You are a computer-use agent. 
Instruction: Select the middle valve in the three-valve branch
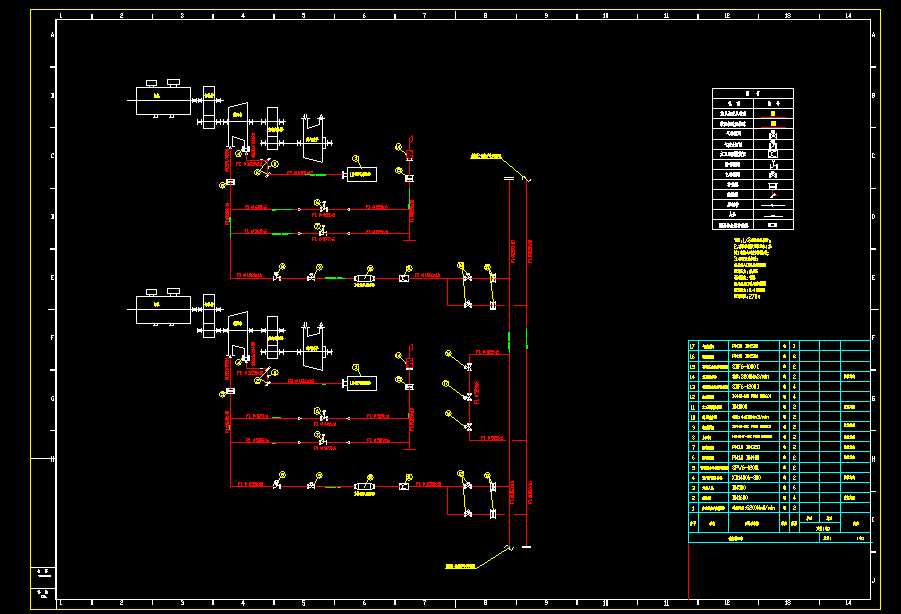469,397
